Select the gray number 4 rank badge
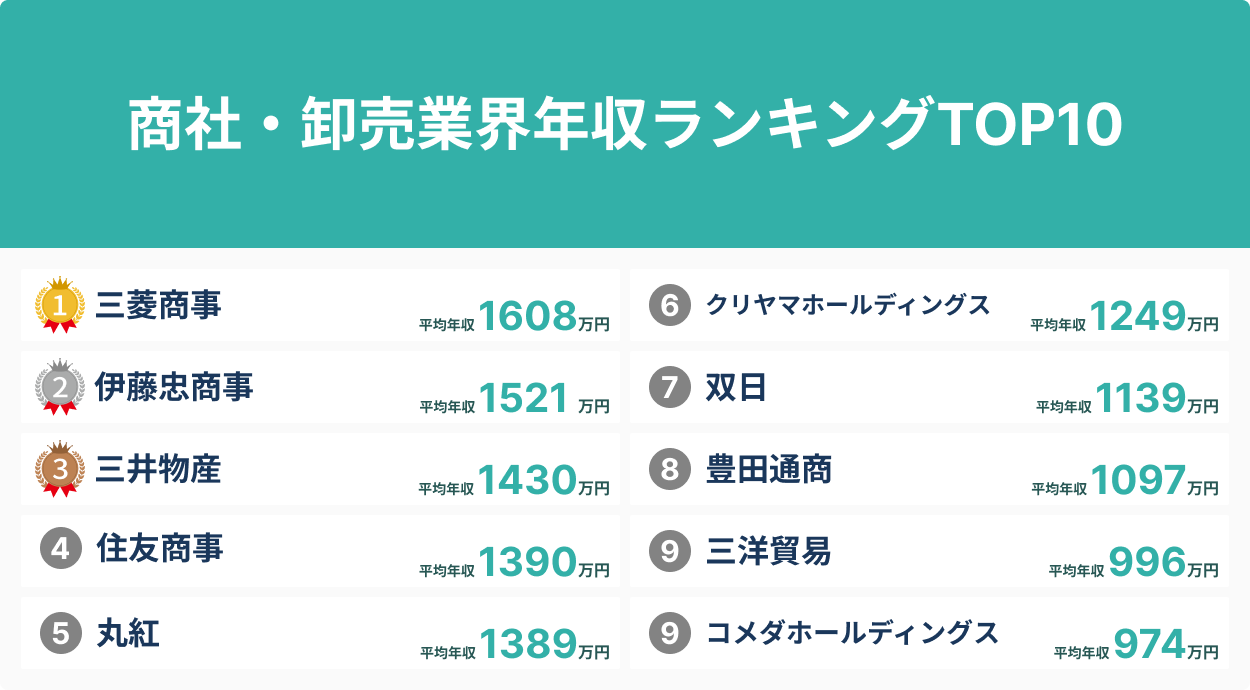This screenshot has height=690, width=1250. tap(60, 549)
